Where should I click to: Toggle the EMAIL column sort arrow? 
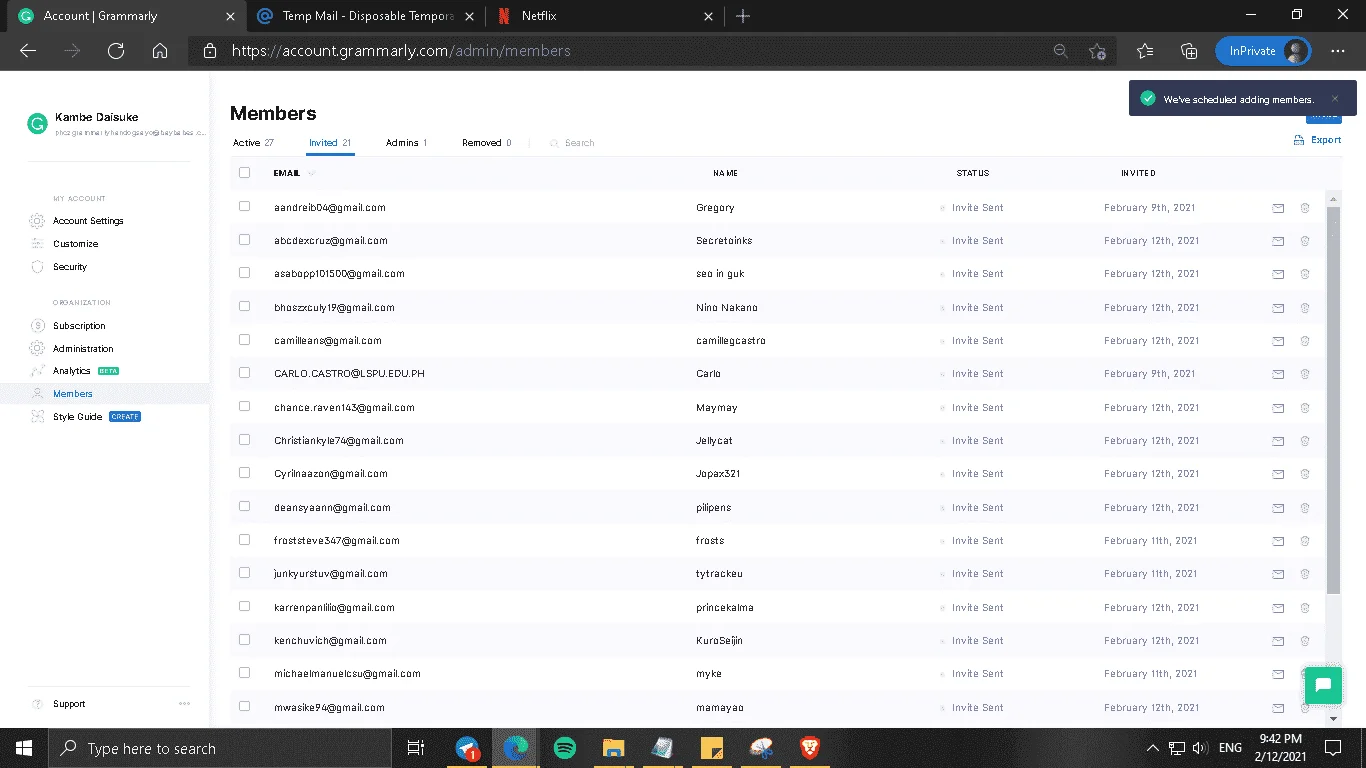(311, 173)
